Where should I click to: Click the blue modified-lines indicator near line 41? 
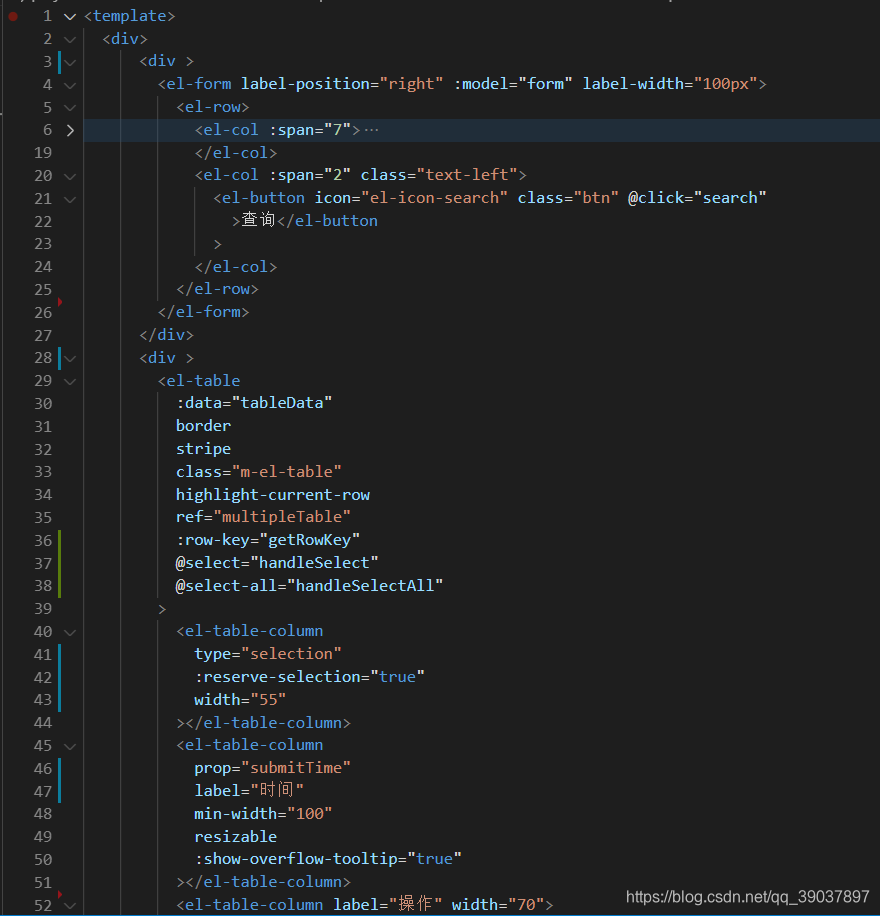60,654
